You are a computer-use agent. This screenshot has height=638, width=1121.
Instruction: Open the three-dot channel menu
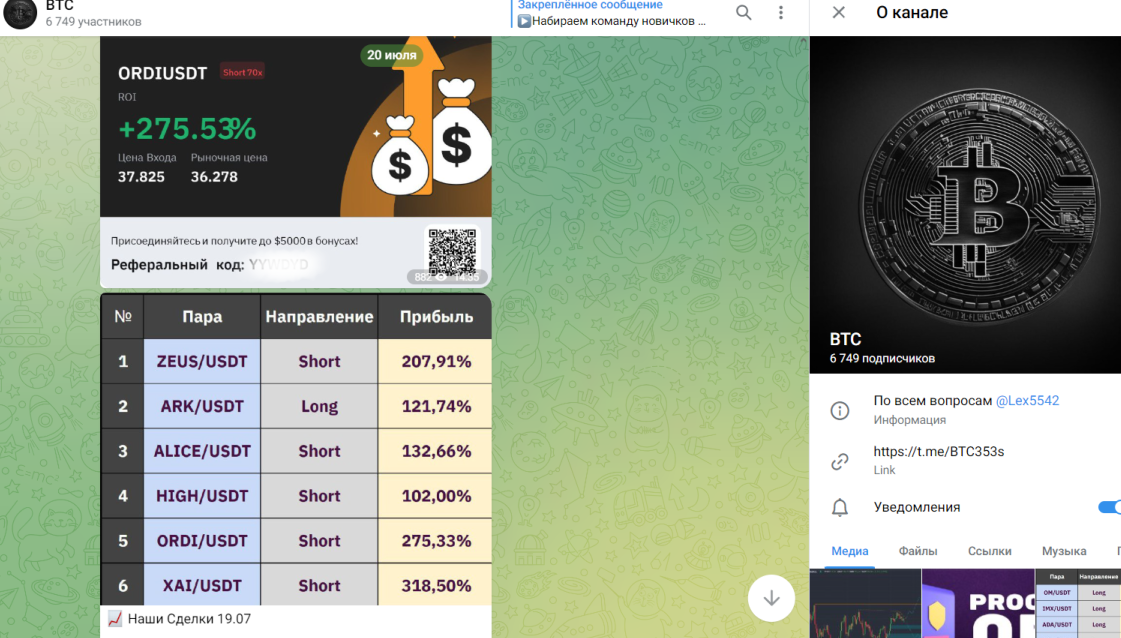tap(781, 13)
